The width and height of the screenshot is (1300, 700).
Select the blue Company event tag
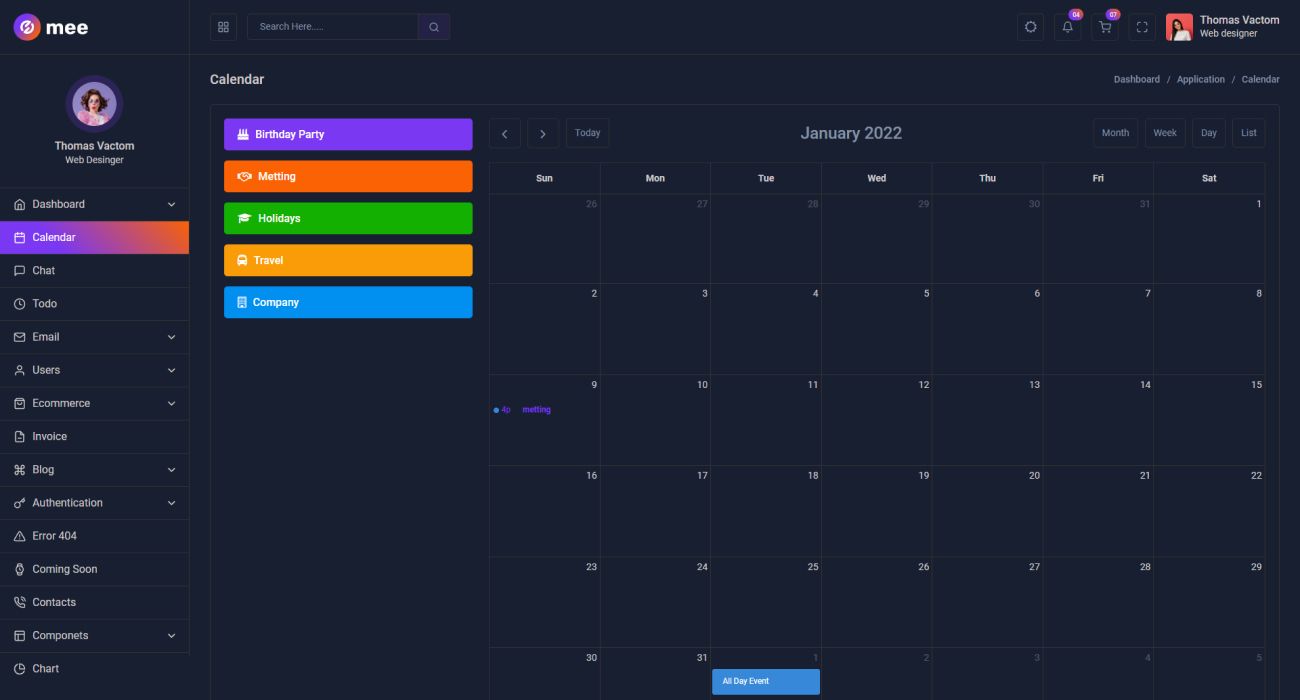coord(348,302)
